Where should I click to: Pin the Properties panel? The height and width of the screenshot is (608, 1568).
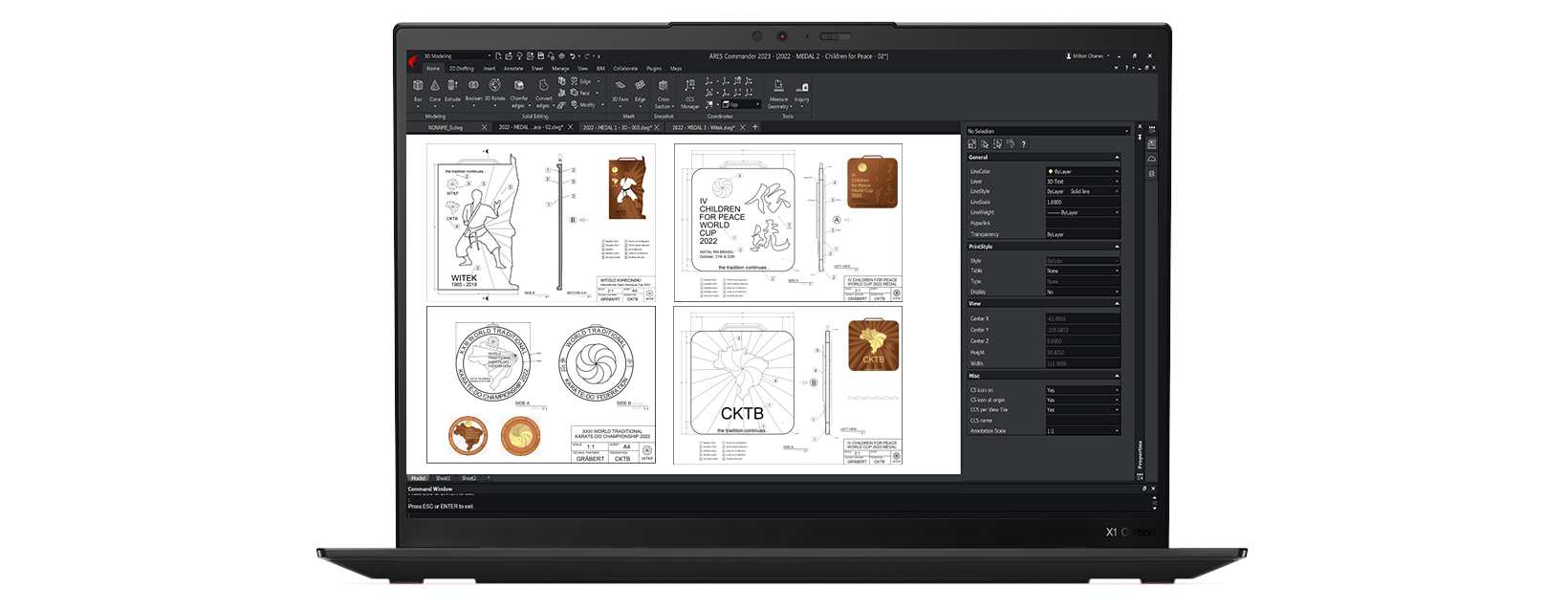click(x=1140, y=139)
